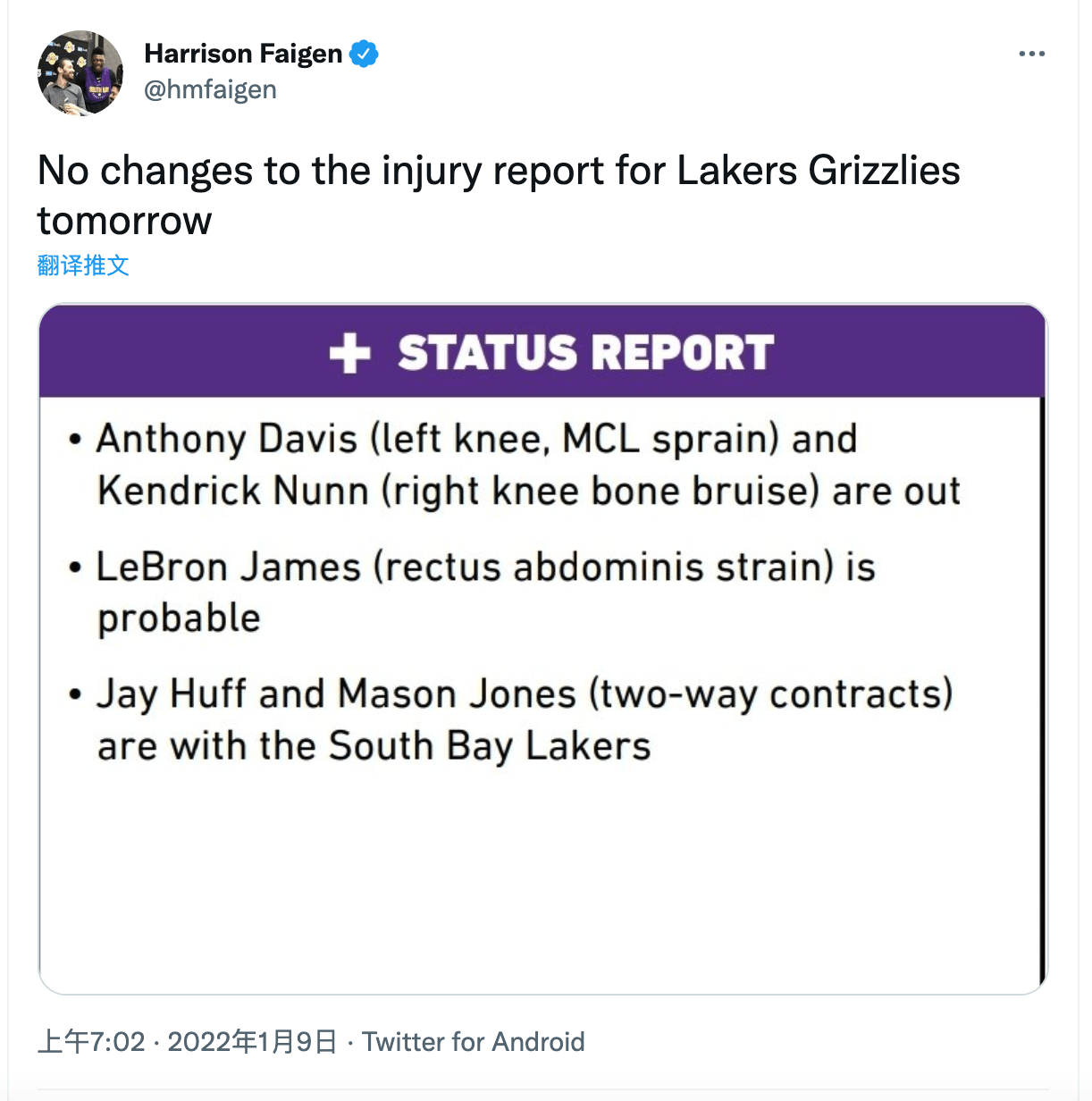Open the @hmfaigen handle
This screenshot has width=1092, height=1101.
210,89
